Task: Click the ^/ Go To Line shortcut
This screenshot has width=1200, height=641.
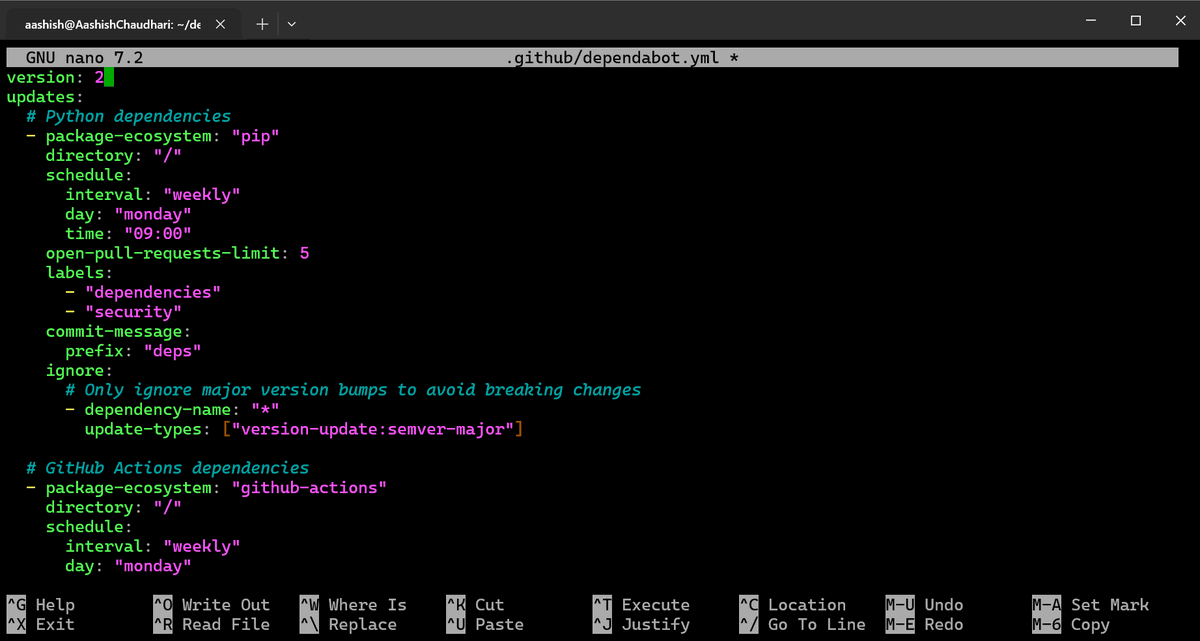Action: tap(803, 624)
